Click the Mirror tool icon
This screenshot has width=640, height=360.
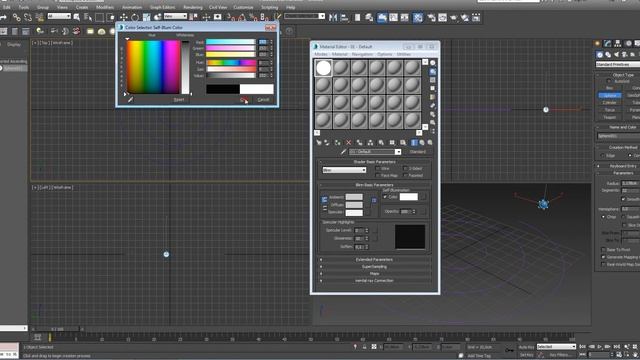coord(333,17)
